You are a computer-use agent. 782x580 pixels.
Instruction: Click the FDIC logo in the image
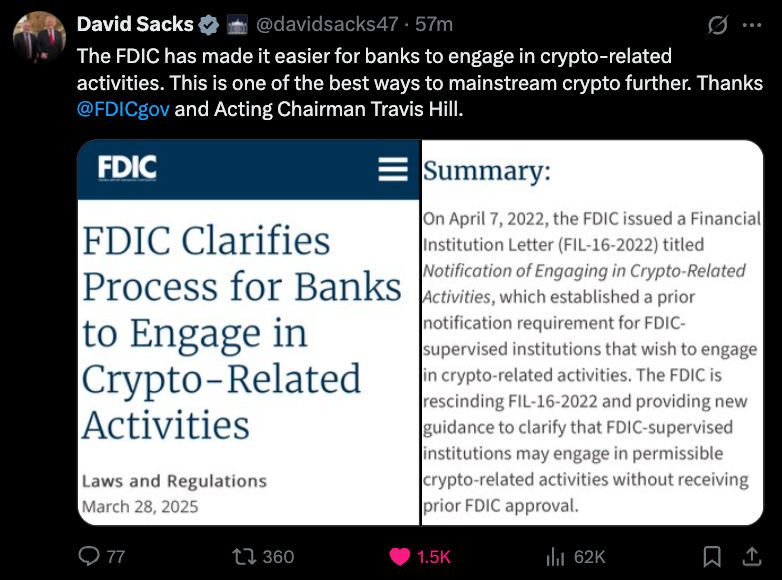127,168
